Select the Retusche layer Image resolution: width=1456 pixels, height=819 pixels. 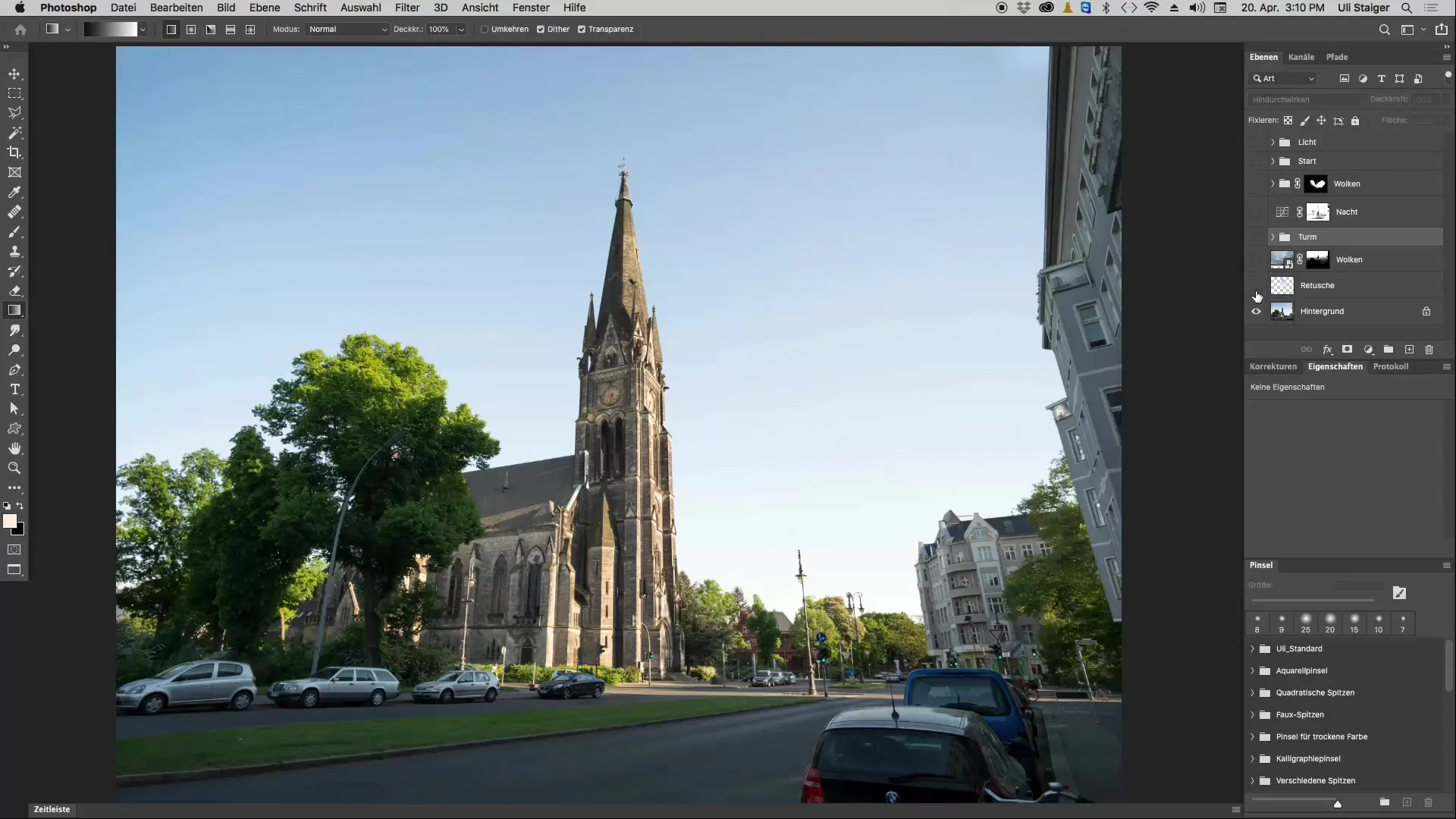coord(1354,285)
